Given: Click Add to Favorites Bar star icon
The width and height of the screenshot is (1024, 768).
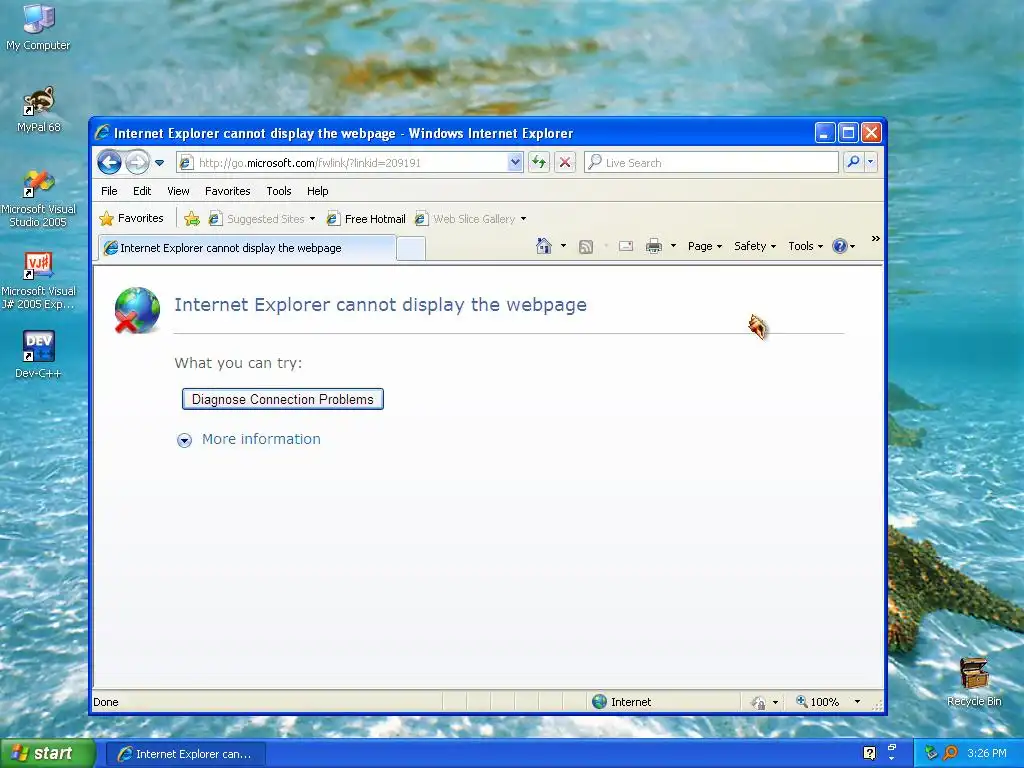Looking at the screenshot, I should click(192, 219).
